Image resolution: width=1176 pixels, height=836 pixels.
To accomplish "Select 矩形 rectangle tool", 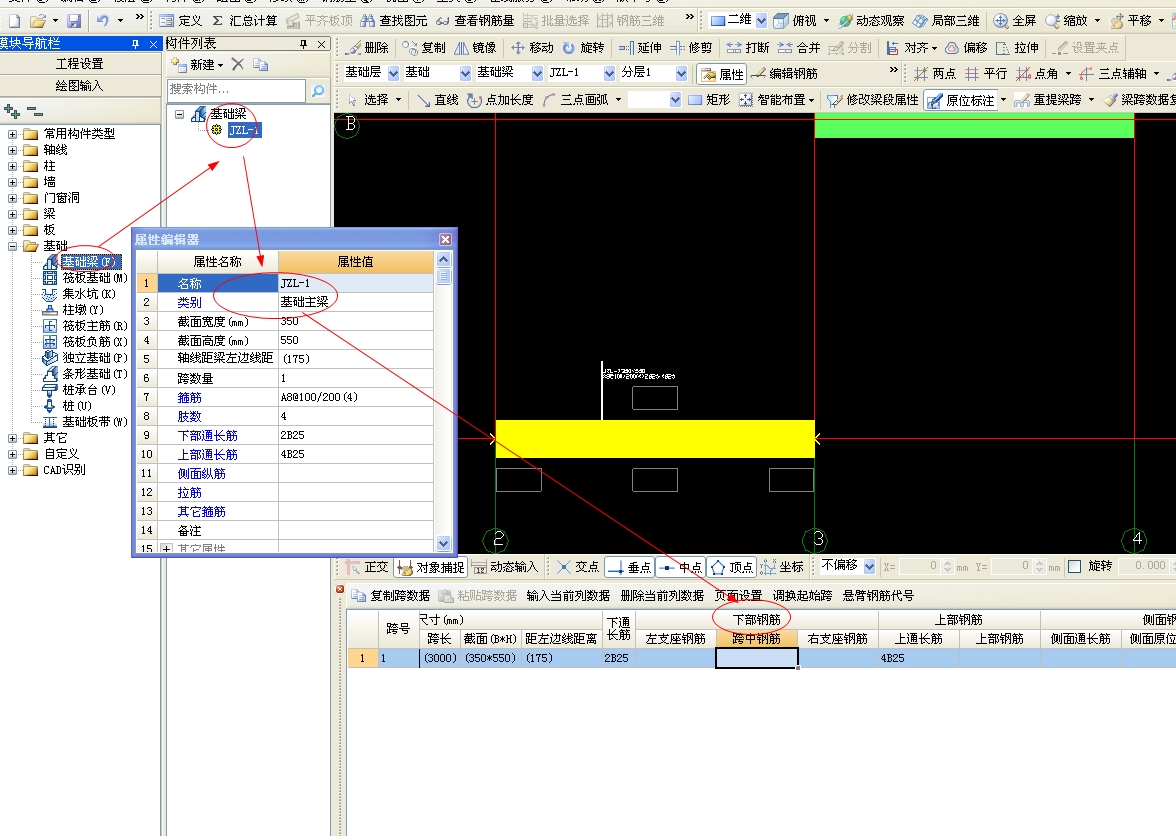I will coord(709,100).
